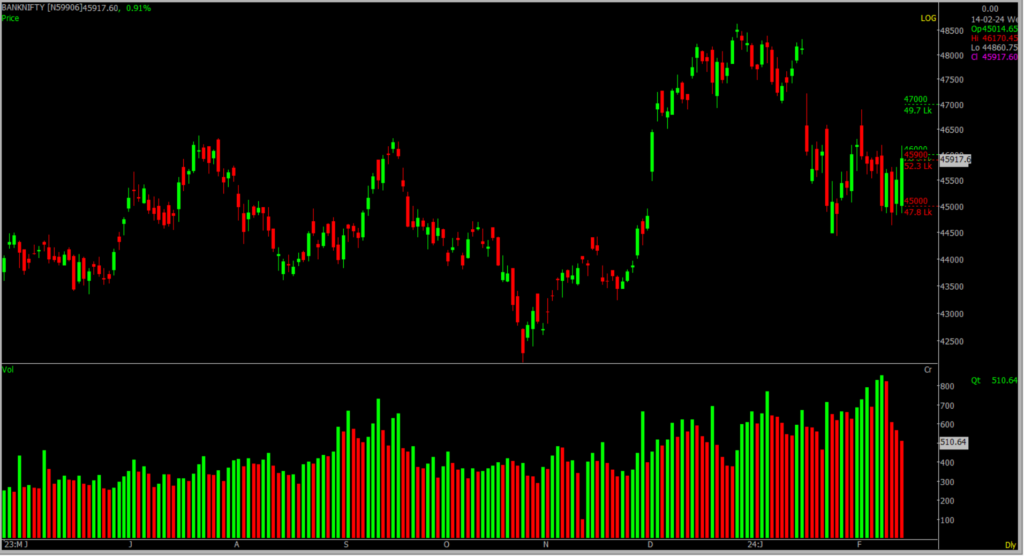Click the Cr unit label in volume pane
Screen dimensions: 1024x556
coord(928,369)
